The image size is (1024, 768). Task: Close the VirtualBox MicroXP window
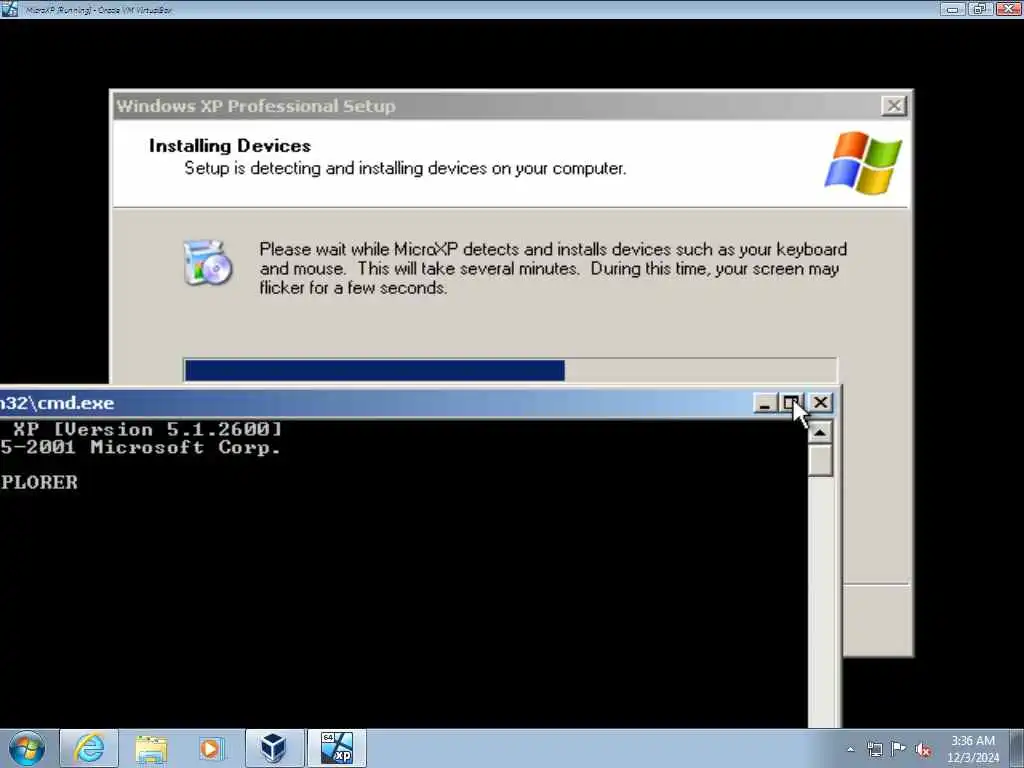pyautogui.click(x=1009, y=9)
